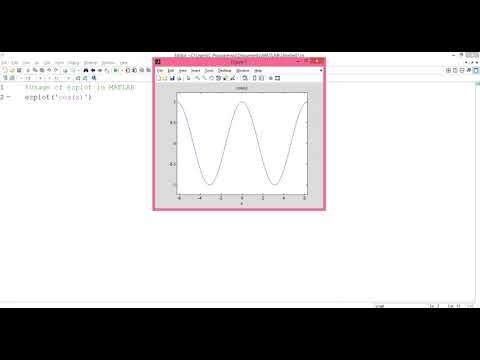Click Open file icon in Editor toolbar

[12, 70]
